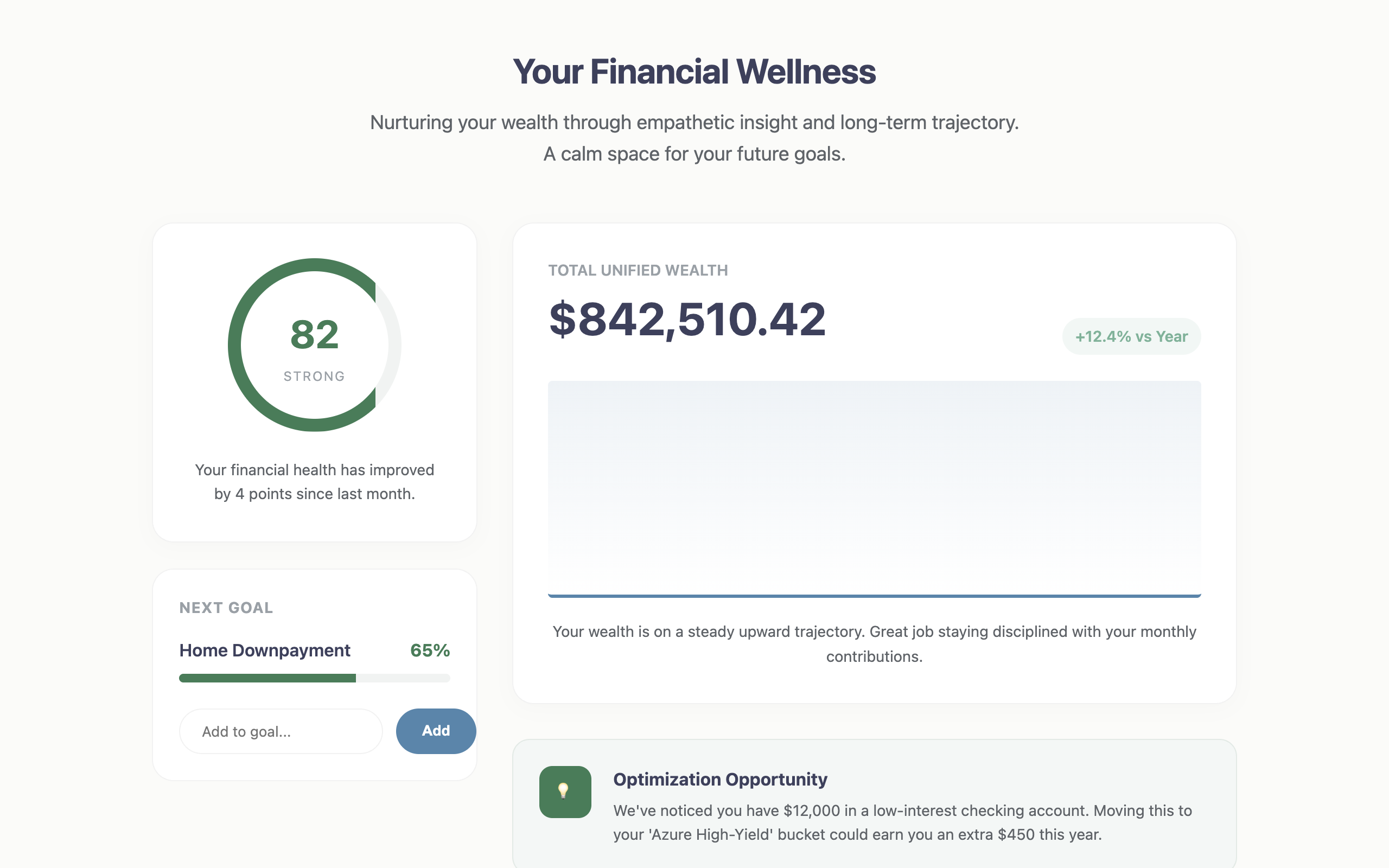Screen dimensions: 1389x868
Task: Click the TOTAL UNIFIED WEALTH heading
Action: pos(638,270)
